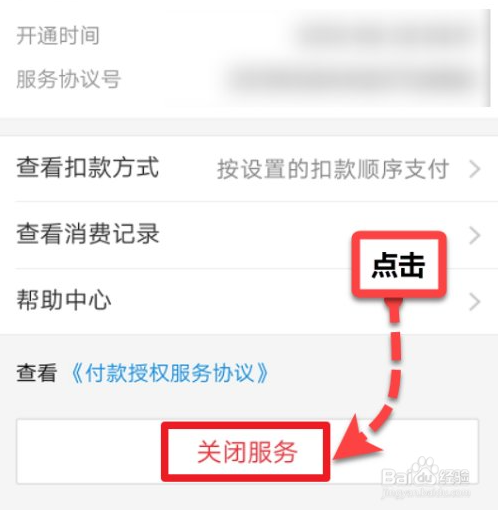Click the 点击 callout label

[x=399, y=264]
